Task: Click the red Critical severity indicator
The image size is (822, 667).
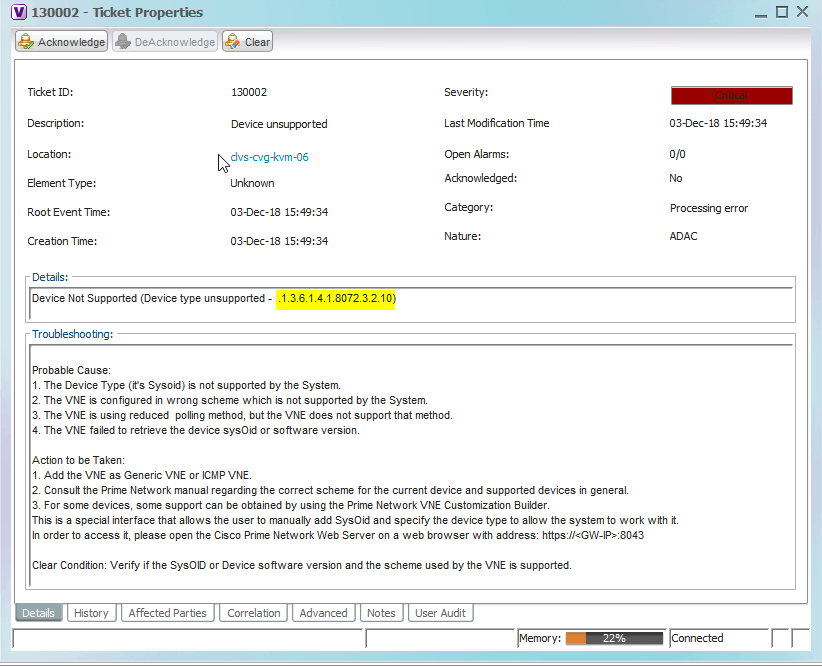Action: [731, 95]
